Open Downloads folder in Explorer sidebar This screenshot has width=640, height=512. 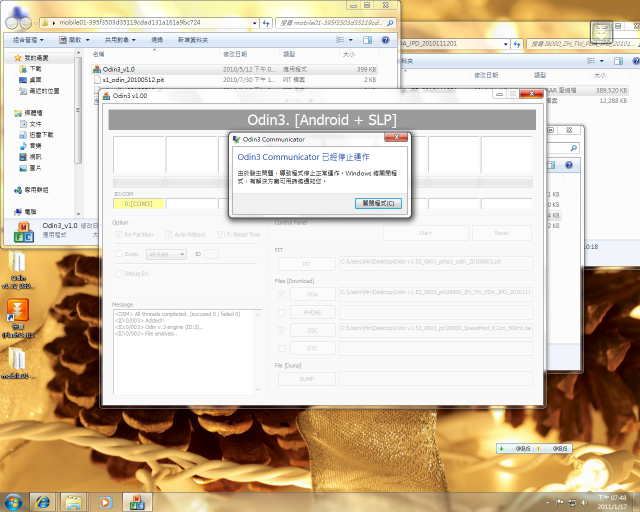[31, 69]
